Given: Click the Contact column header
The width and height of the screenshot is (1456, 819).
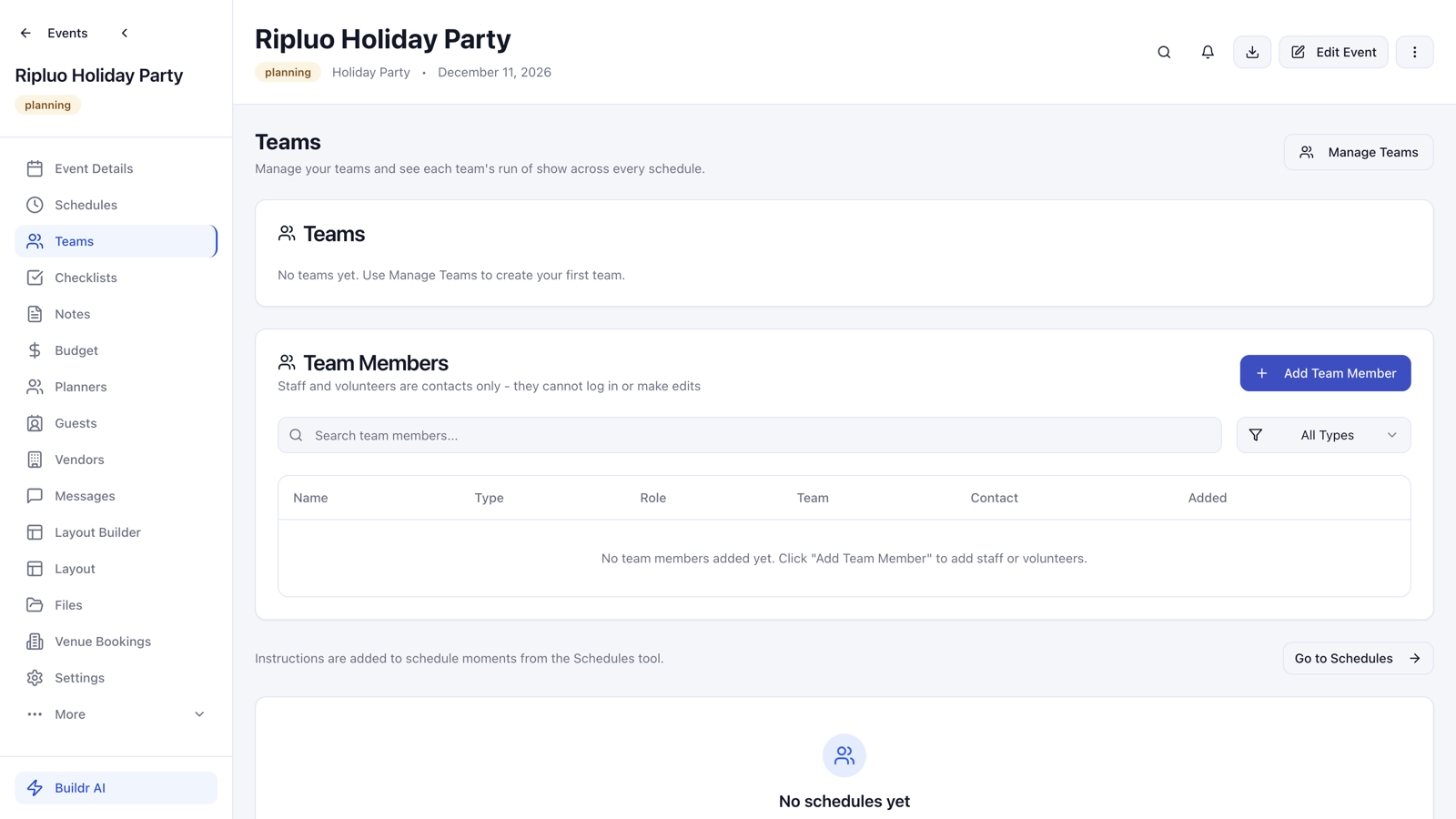Looking at the screenshot, I should point(994,498).
